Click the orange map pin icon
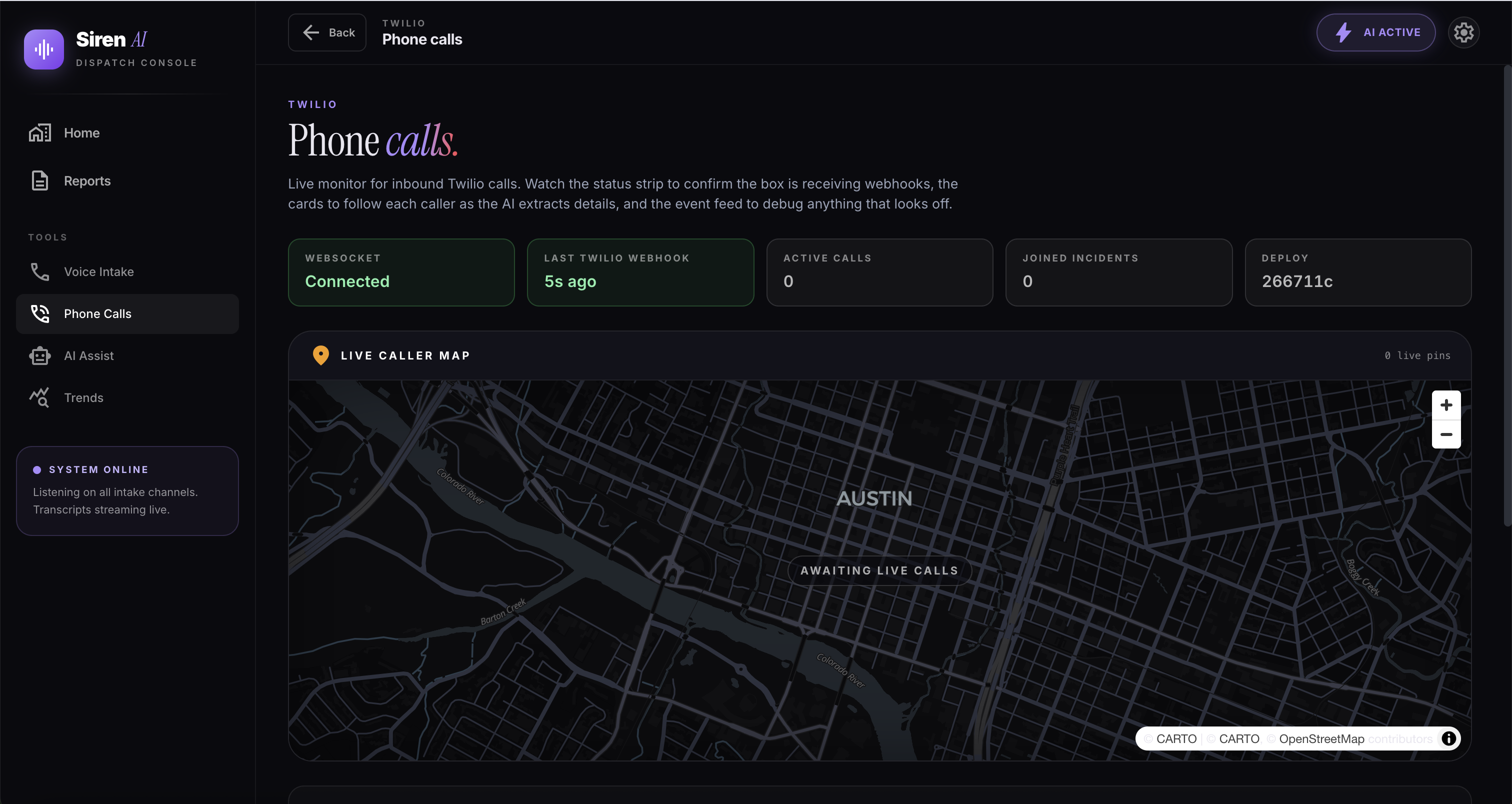Screen dimensions: 1512x804 (x=320, y=355)
